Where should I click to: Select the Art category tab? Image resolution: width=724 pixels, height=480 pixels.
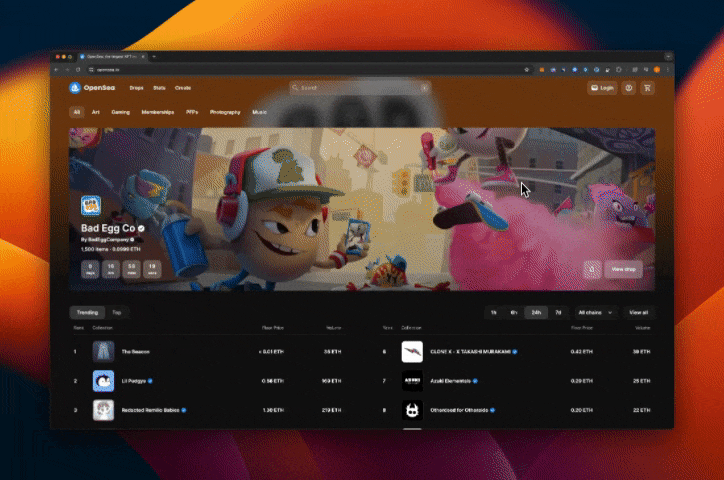[x=96, y=112]
